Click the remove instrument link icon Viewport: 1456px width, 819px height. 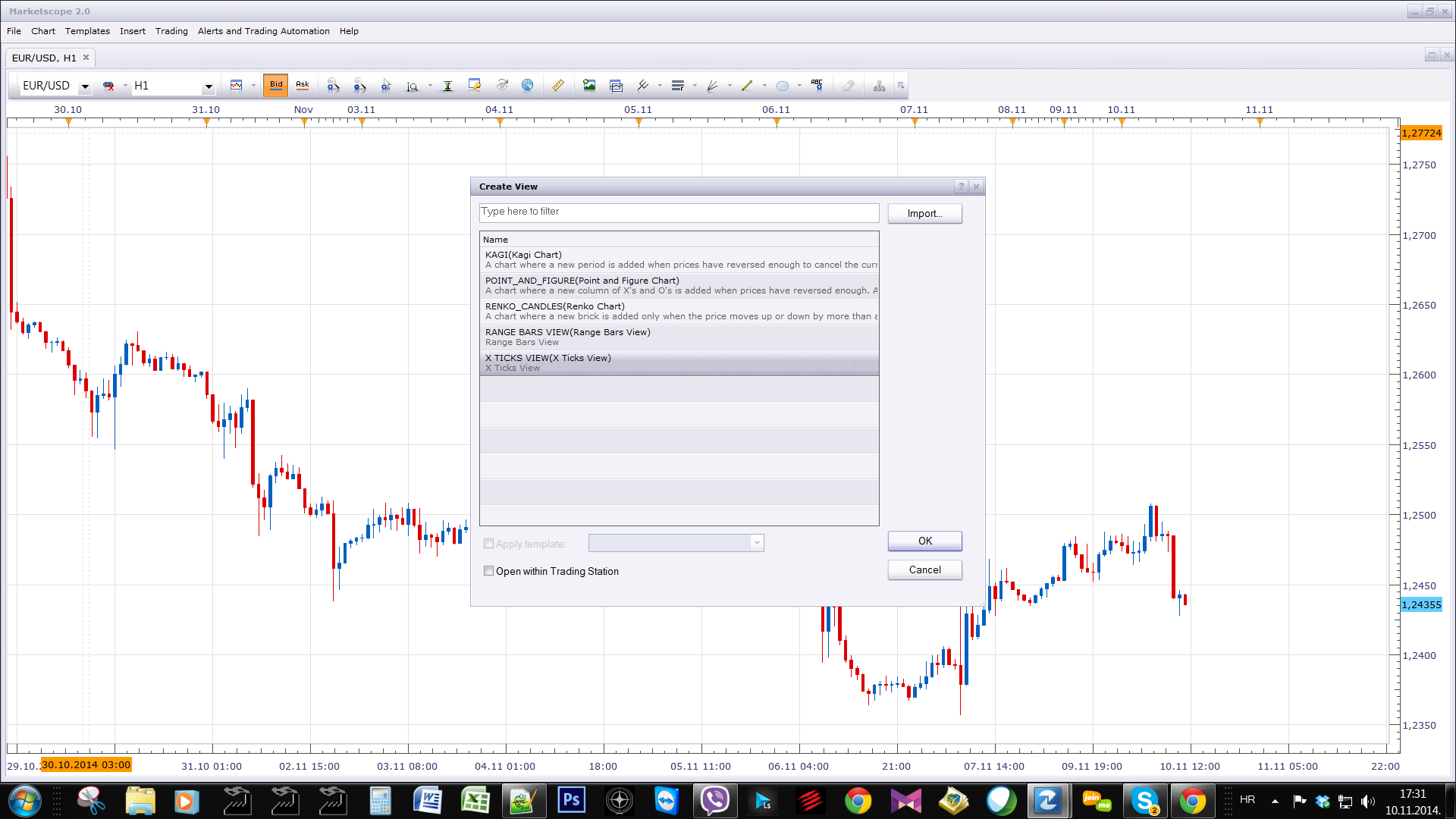(109, 86)
